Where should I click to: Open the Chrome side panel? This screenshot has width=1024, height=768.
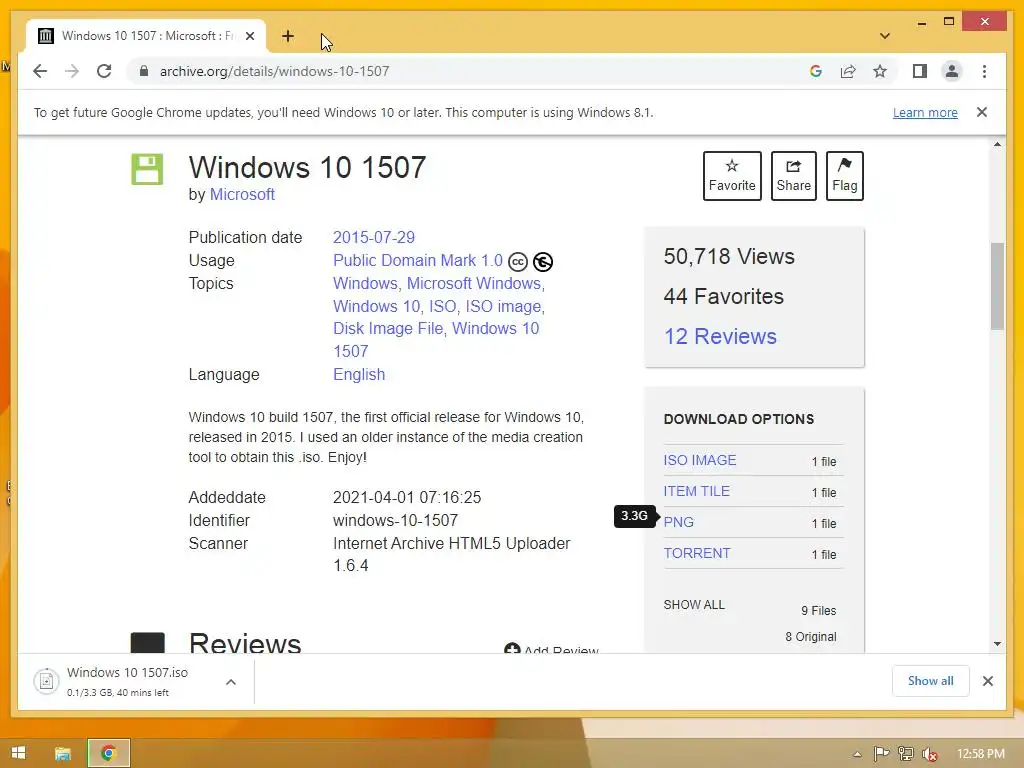click(920, 71)
